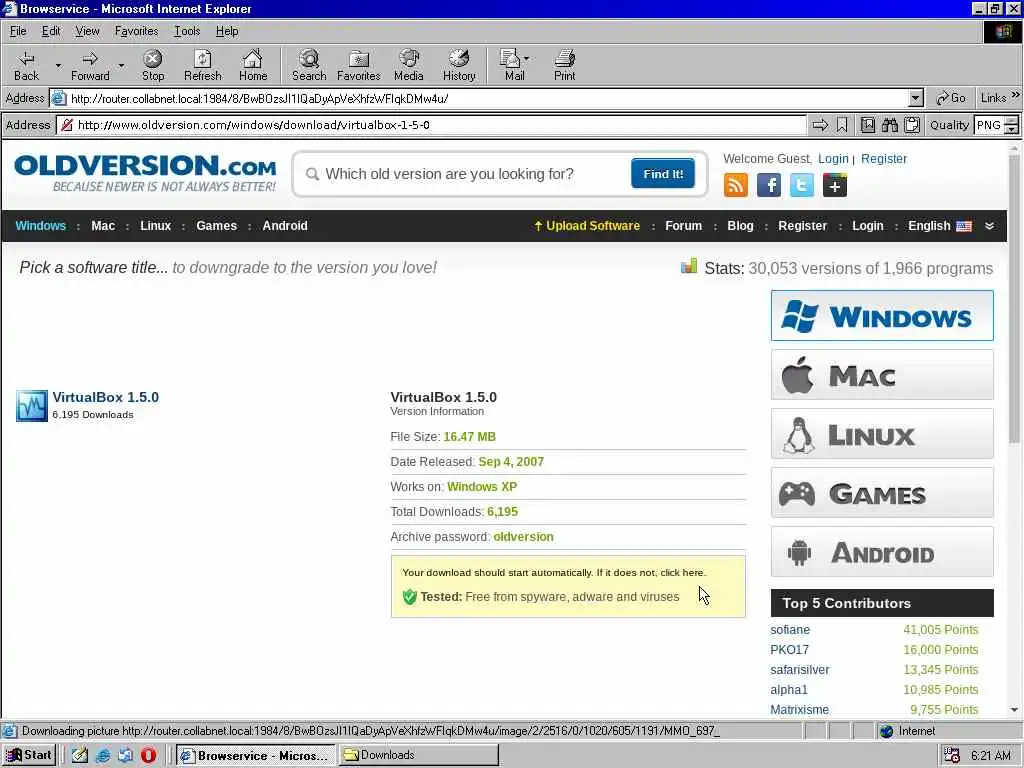This screenshot has height=768, width=1024.
Task: Navigate with the Browservice go arrow icon
Action: click(x=820, y=125)
